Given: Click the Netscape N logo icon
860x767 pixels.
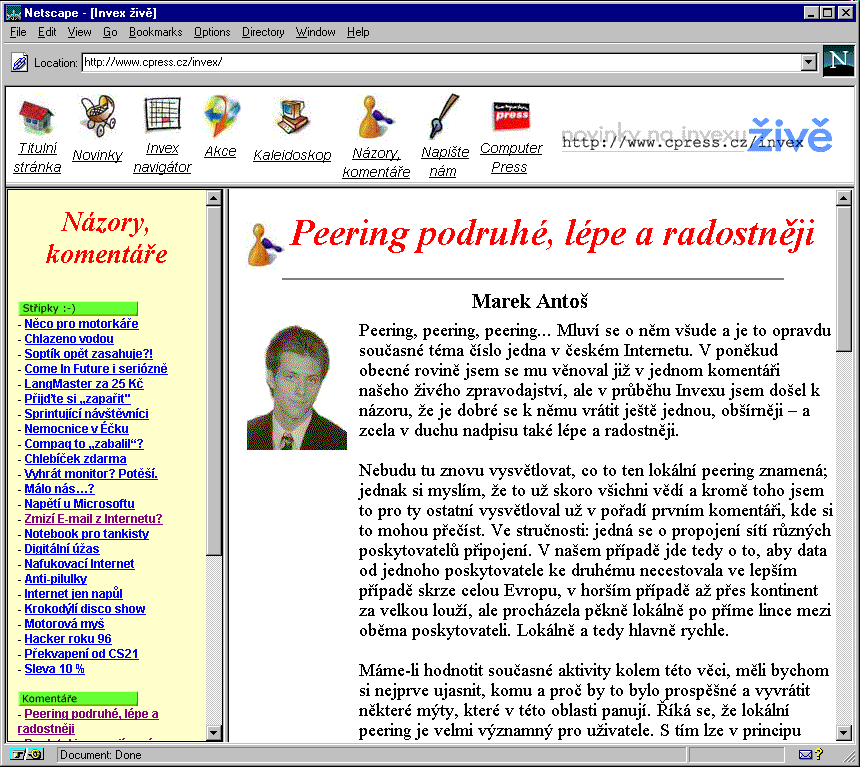Looking at the screenshot, I should point(838,61).
